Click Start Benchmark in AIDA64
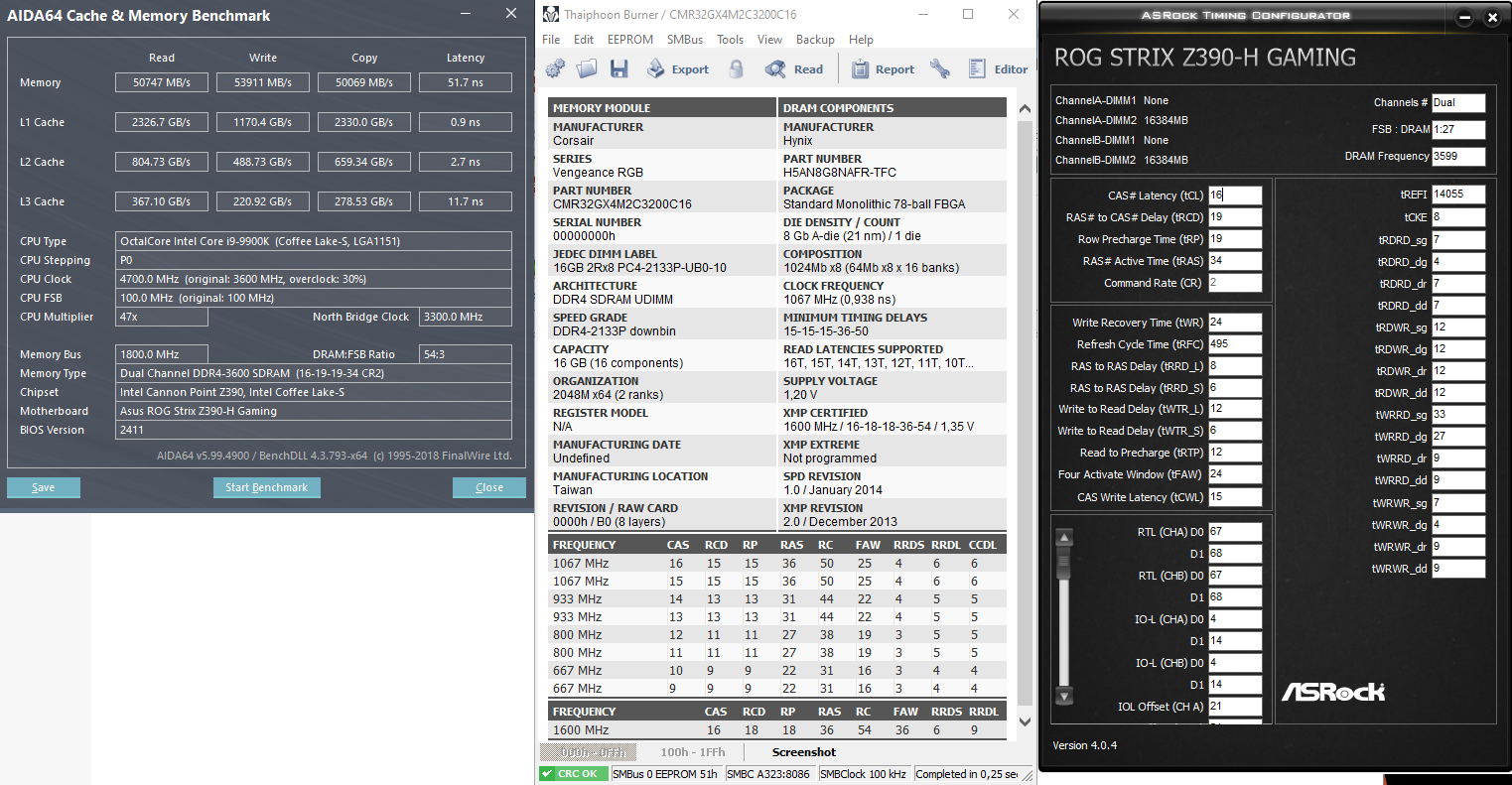 click(x=266, y=487)
